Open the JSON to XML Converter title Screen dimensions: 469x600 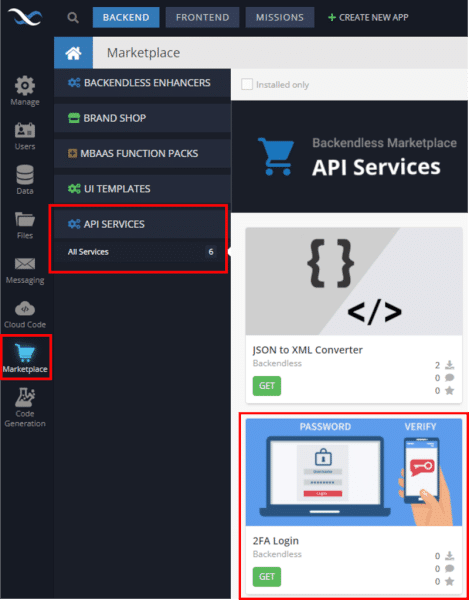[x=308, y=350]
